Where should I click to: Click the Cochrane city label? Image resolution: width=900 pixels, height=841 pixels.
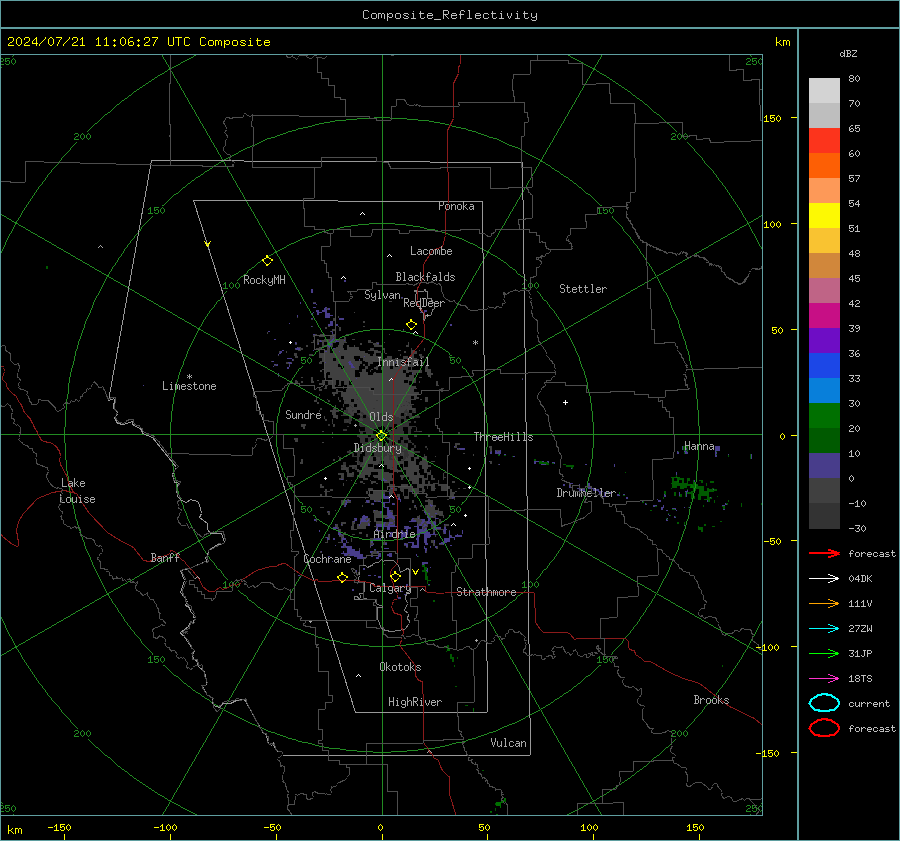pos(327,559)
